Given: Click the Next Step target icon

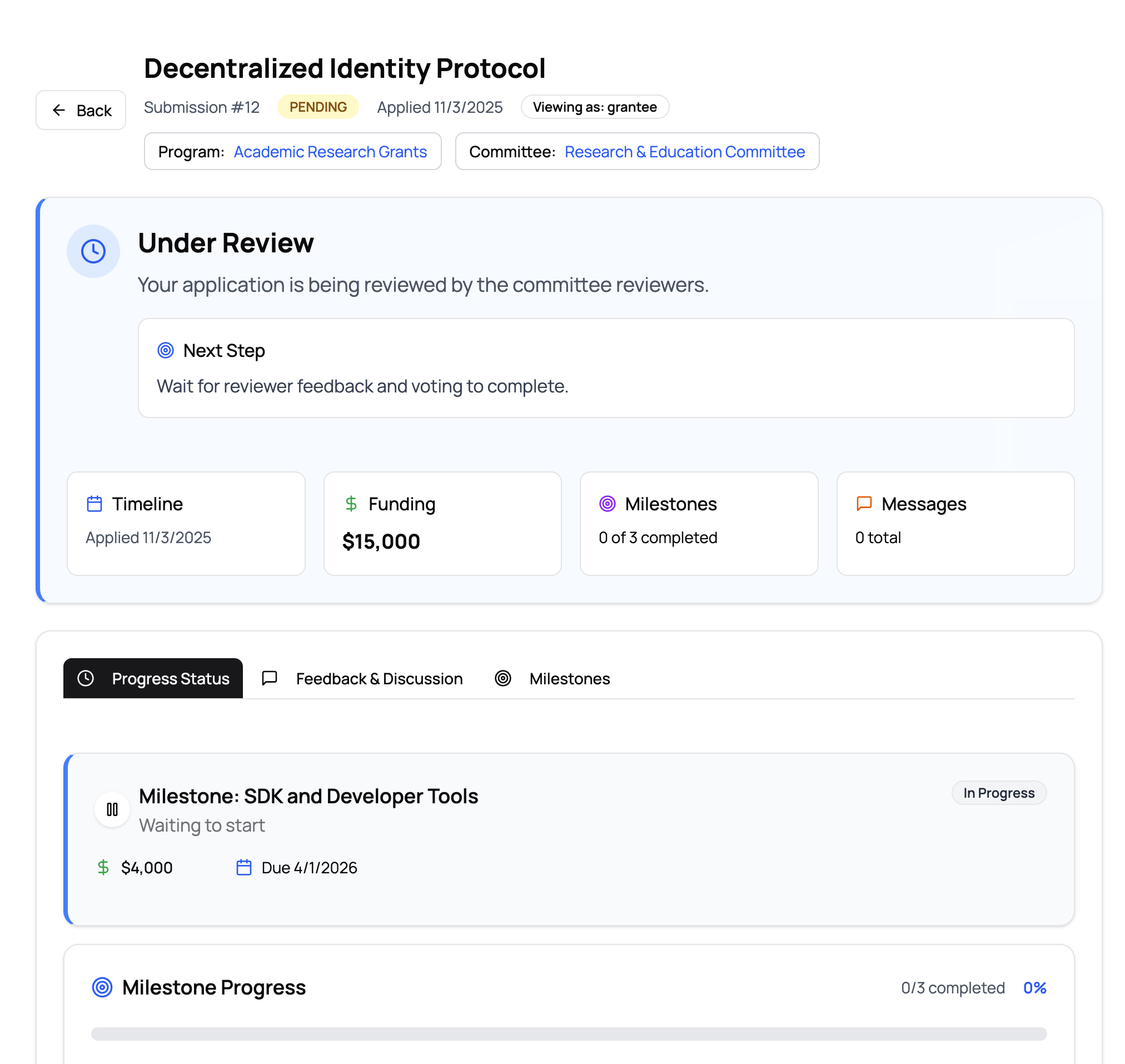Looking at the screenshot, I should click(165, 350).
